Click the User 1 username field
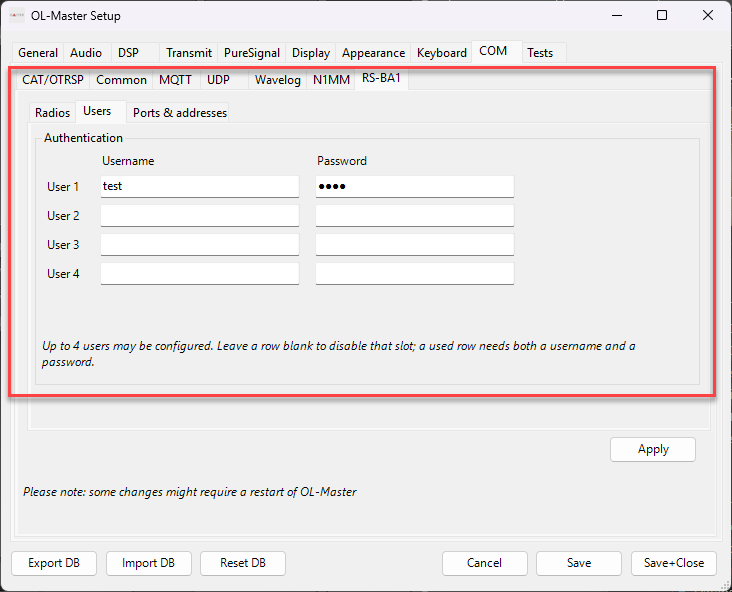 (200, 186)
